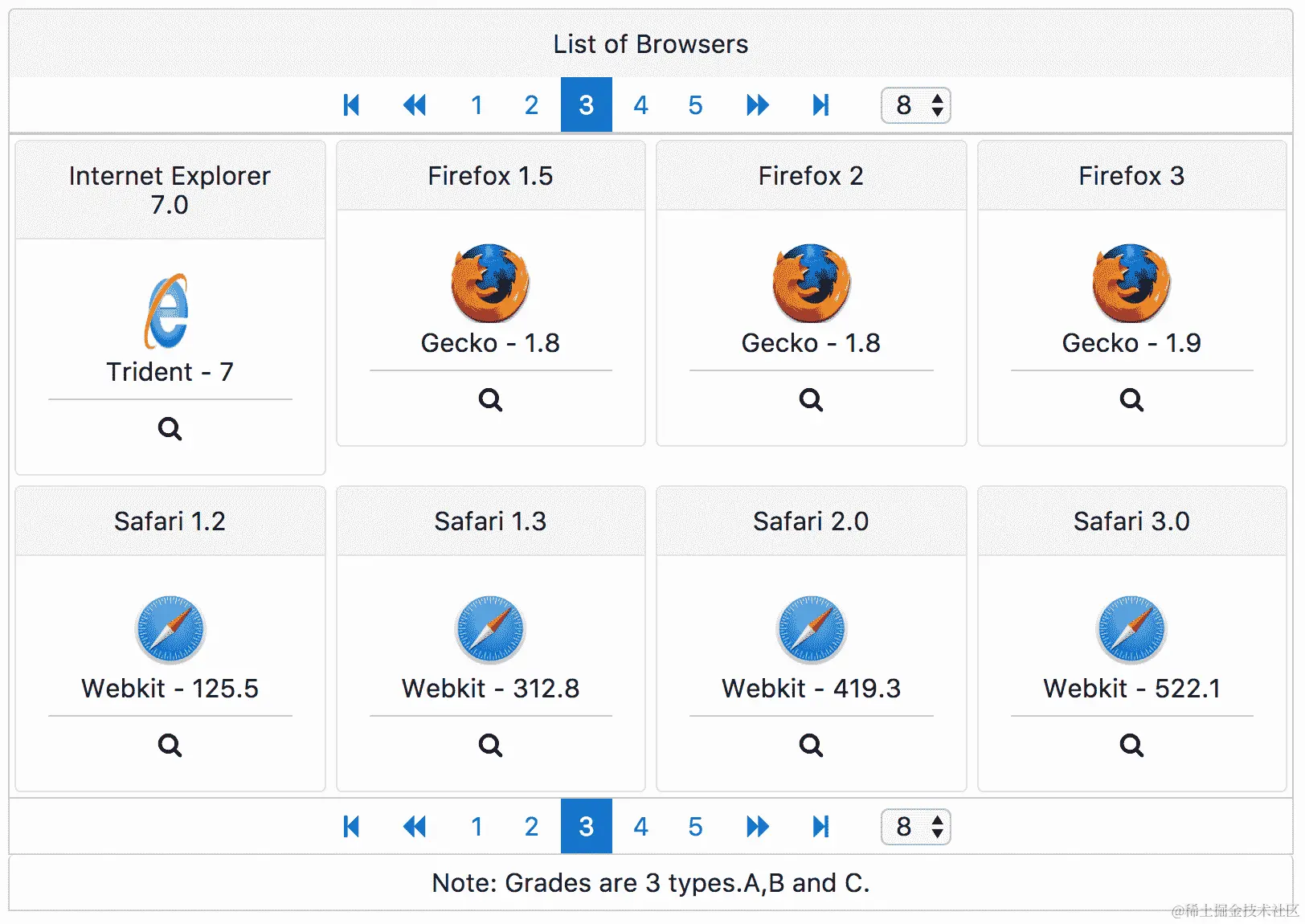Click active page 3 in top paginator
The width and height of the screenshot is (1305, 924).
587,104
